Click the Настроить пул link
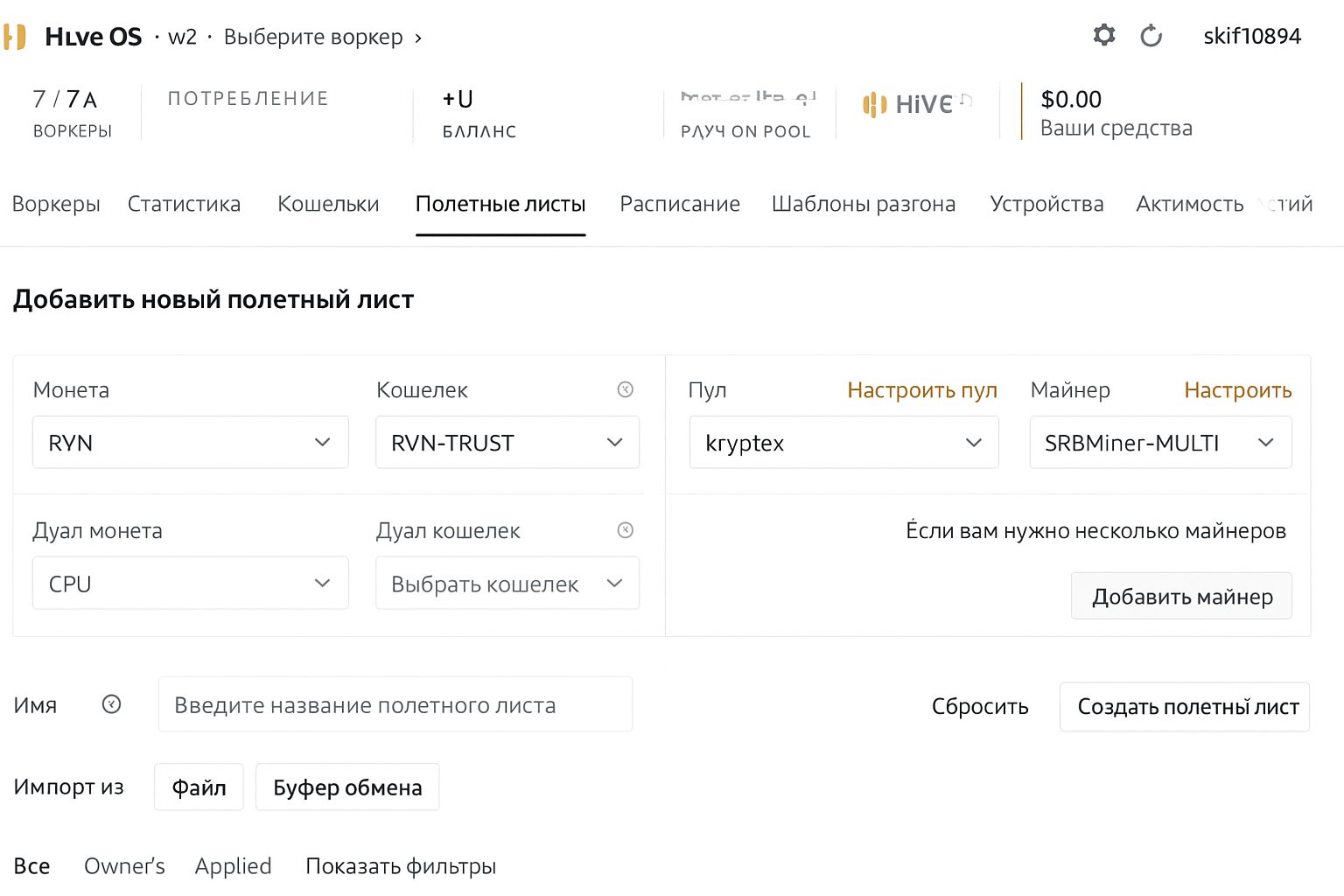 tap(922, 390)
